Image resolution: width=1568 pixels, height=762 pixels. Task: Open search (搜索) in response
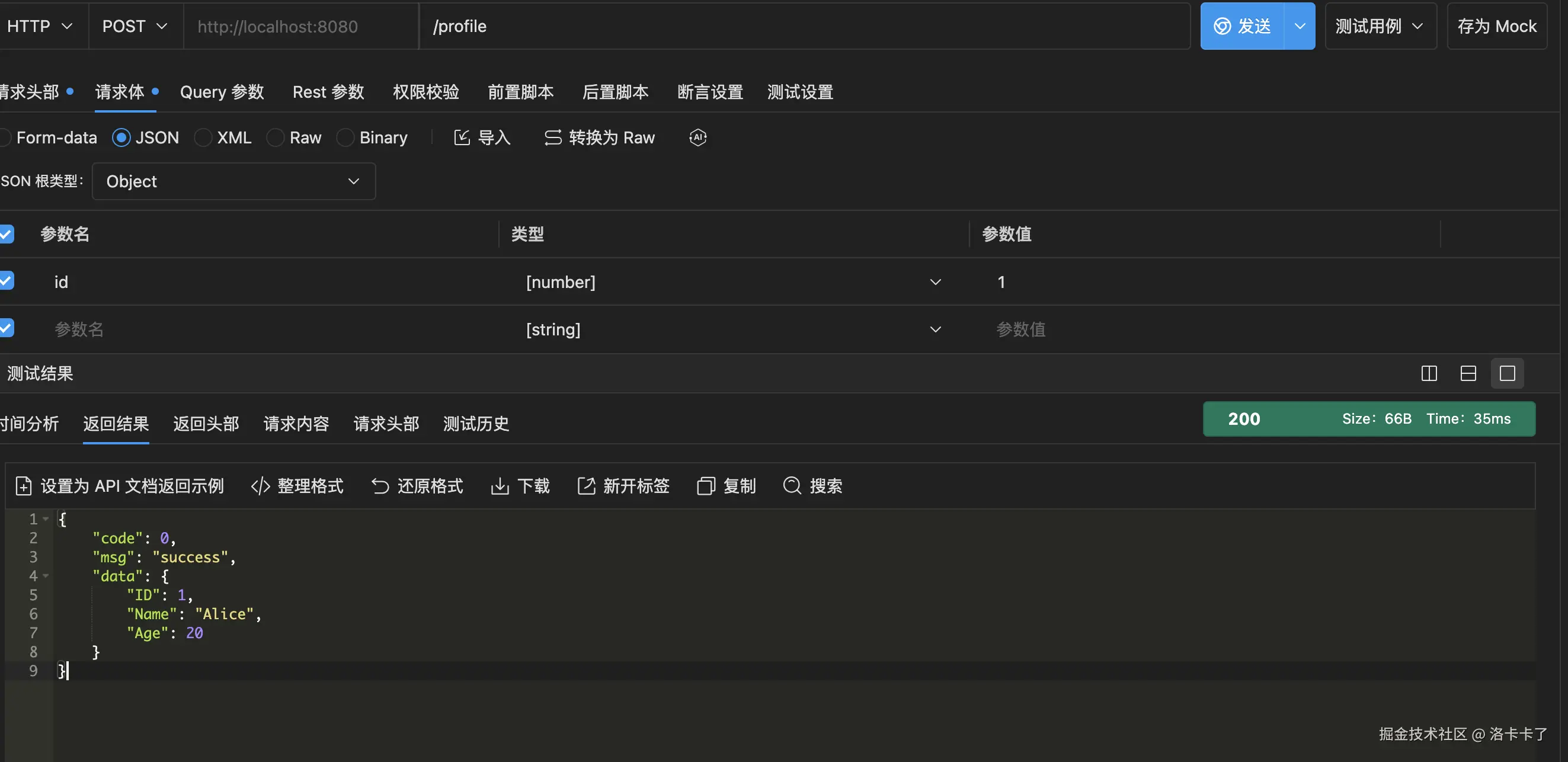tap(792, 486)
